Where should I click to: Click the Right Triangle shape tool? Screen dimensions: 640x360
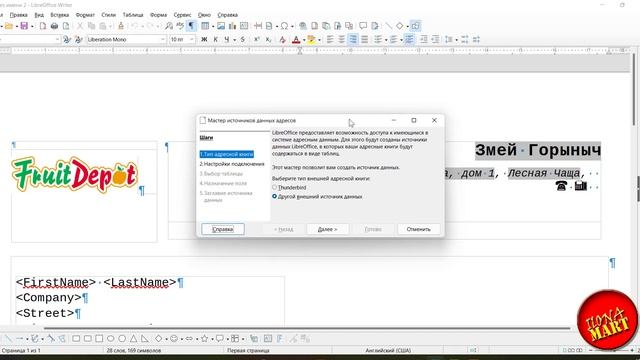(x=145, y=339)
